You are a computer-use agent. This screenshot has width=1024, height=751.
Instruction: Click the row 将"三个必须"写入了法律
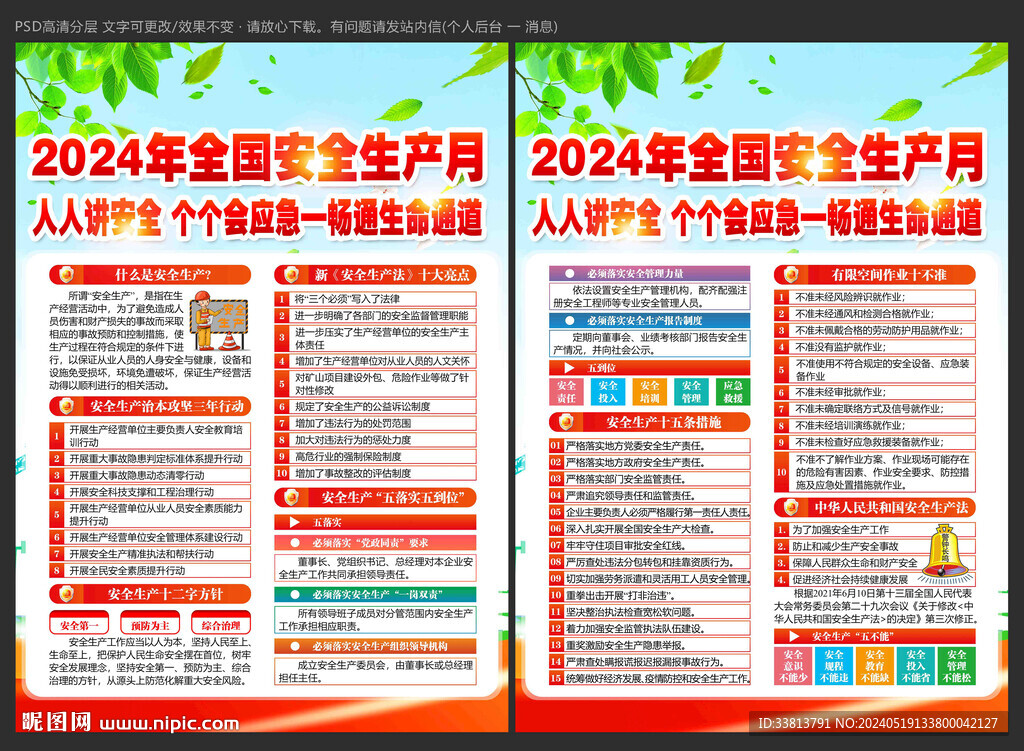coord(376,299)
